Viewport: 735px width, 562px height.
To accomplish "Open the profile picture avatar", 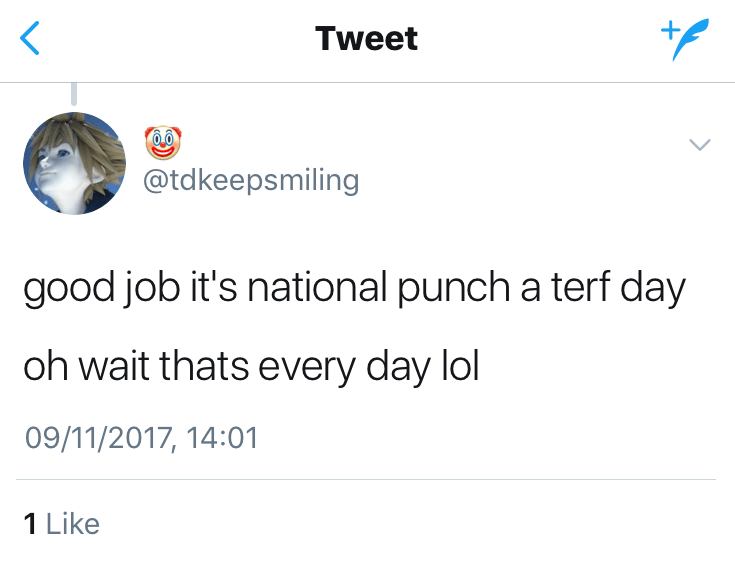I will [x=75, y=162].
